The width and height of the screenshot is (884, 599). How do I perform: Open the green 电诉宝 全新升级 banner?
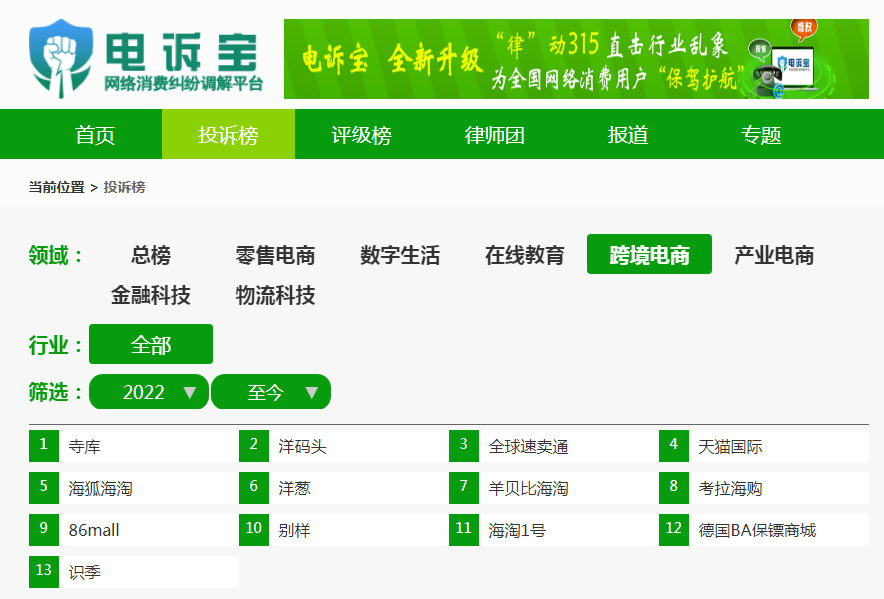pyautogui.click(x=576, y=59)
